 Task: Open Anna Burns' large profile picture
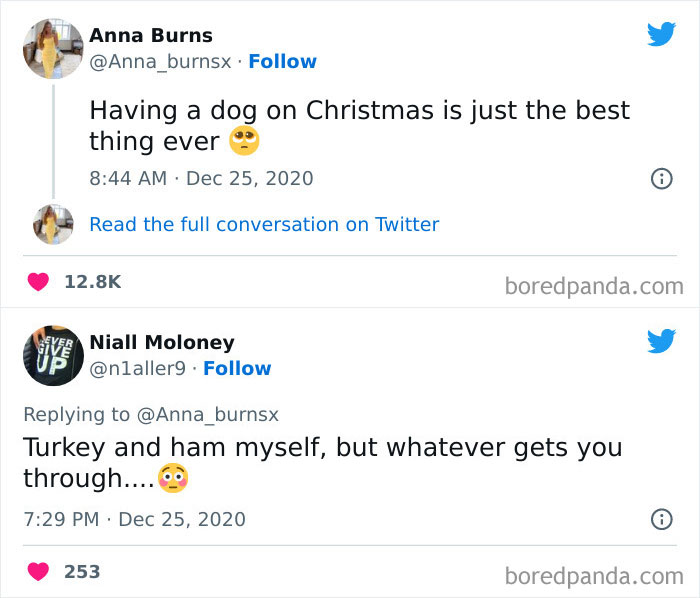tap(53, 48)
